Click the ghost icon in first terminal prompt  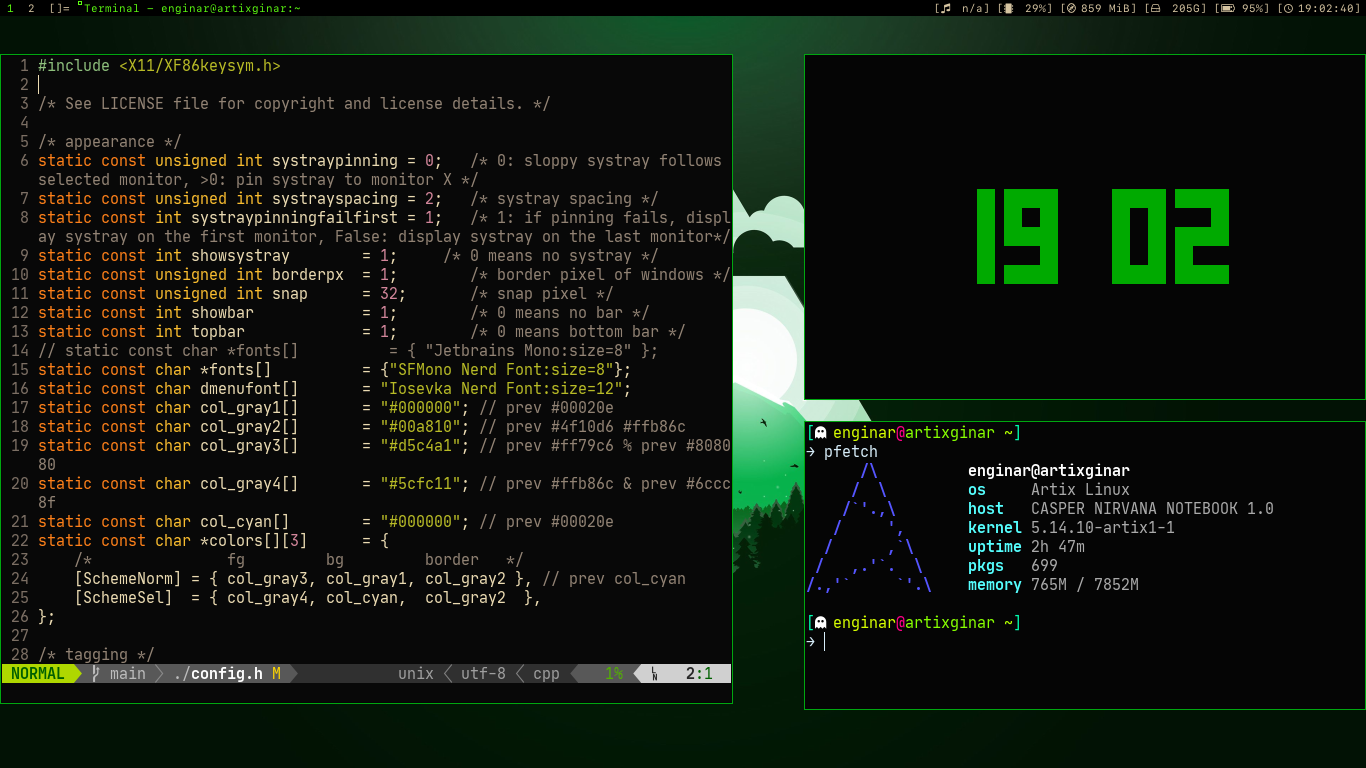pyautogui.click(x=821, y=433)
